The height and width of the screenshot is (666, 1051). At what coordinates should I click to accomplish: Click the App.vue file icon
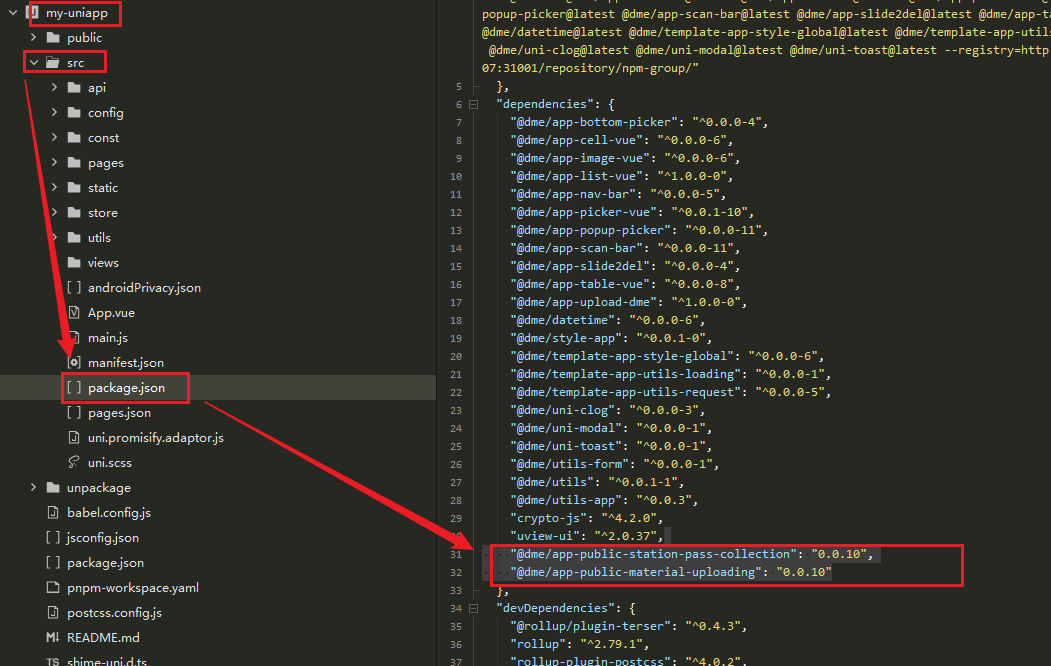(x=73, y=313)
